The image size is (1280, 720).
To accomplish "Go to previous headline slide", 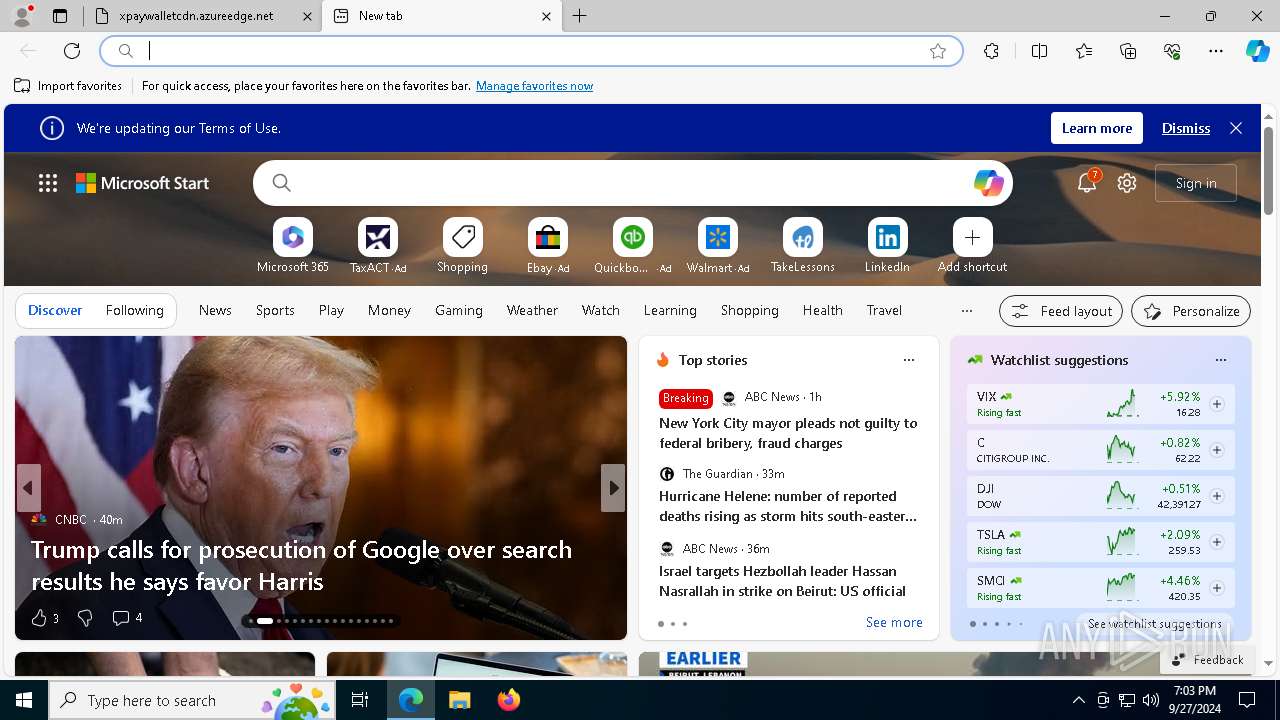I will [x=29, y=488].
